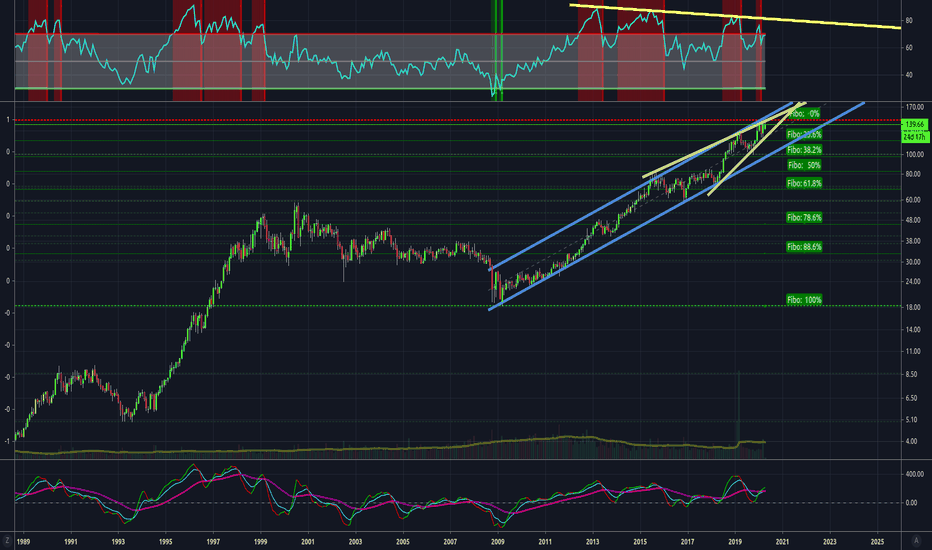Select the red dotted horizontal price line
This screenshot has height=550, width=932.
tap(458, 121)
